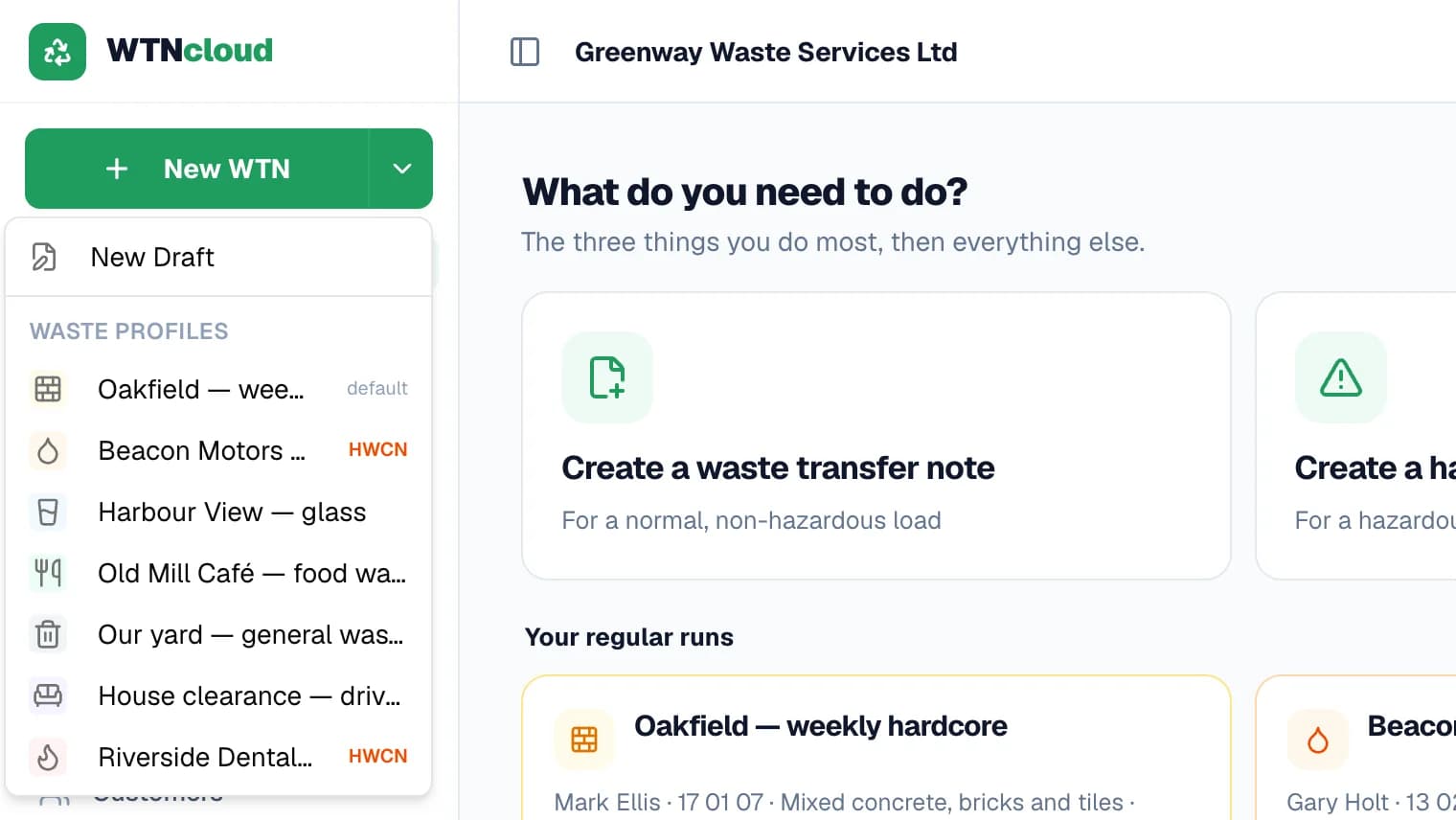The height and width of the screenshot is (820, 1456).
Task: Click the WTNcloud recycle logo icon
Action: [57, 52]
